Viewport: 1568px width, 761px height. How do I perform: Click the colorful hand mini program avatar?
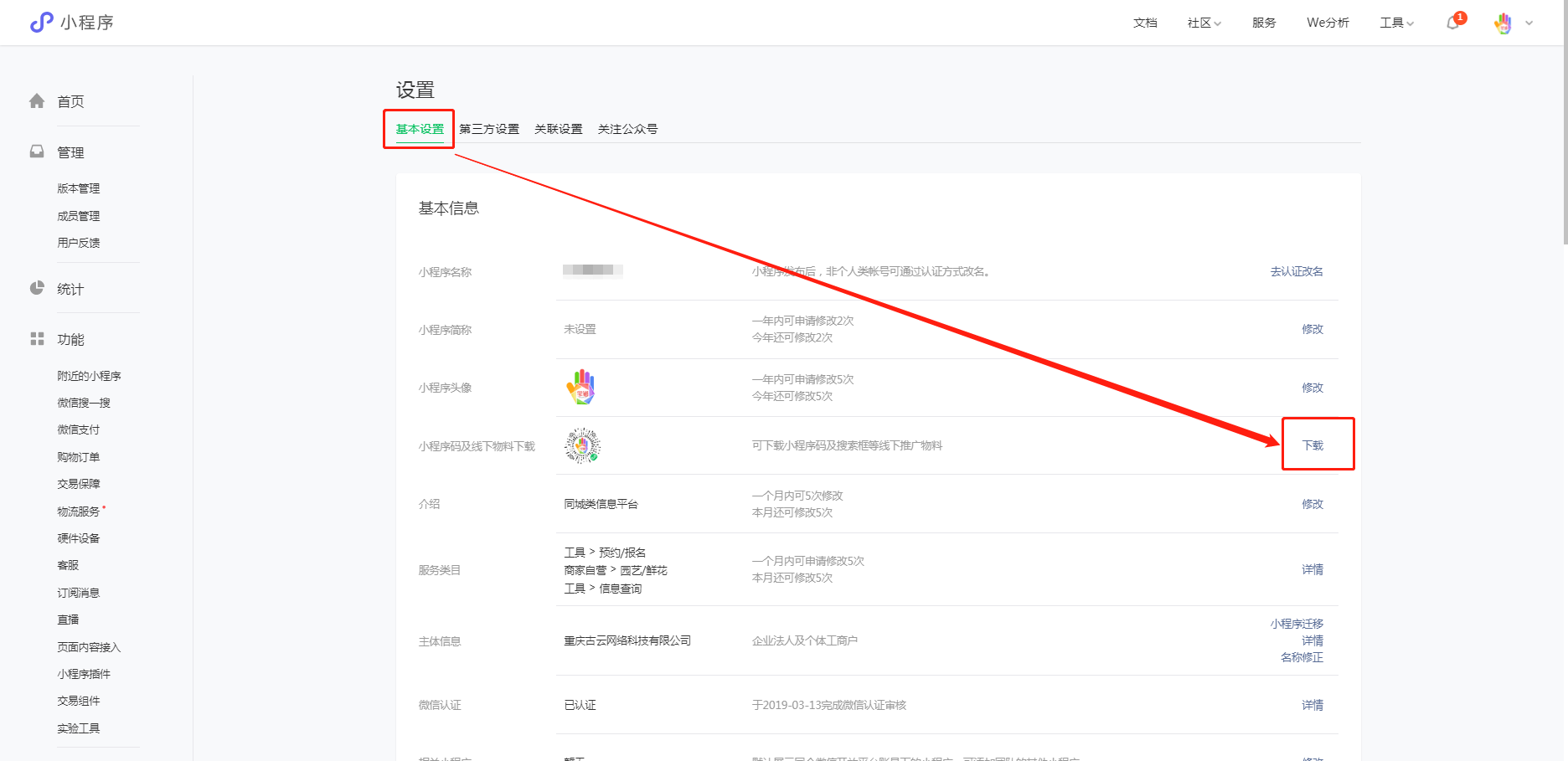[580, 388]
